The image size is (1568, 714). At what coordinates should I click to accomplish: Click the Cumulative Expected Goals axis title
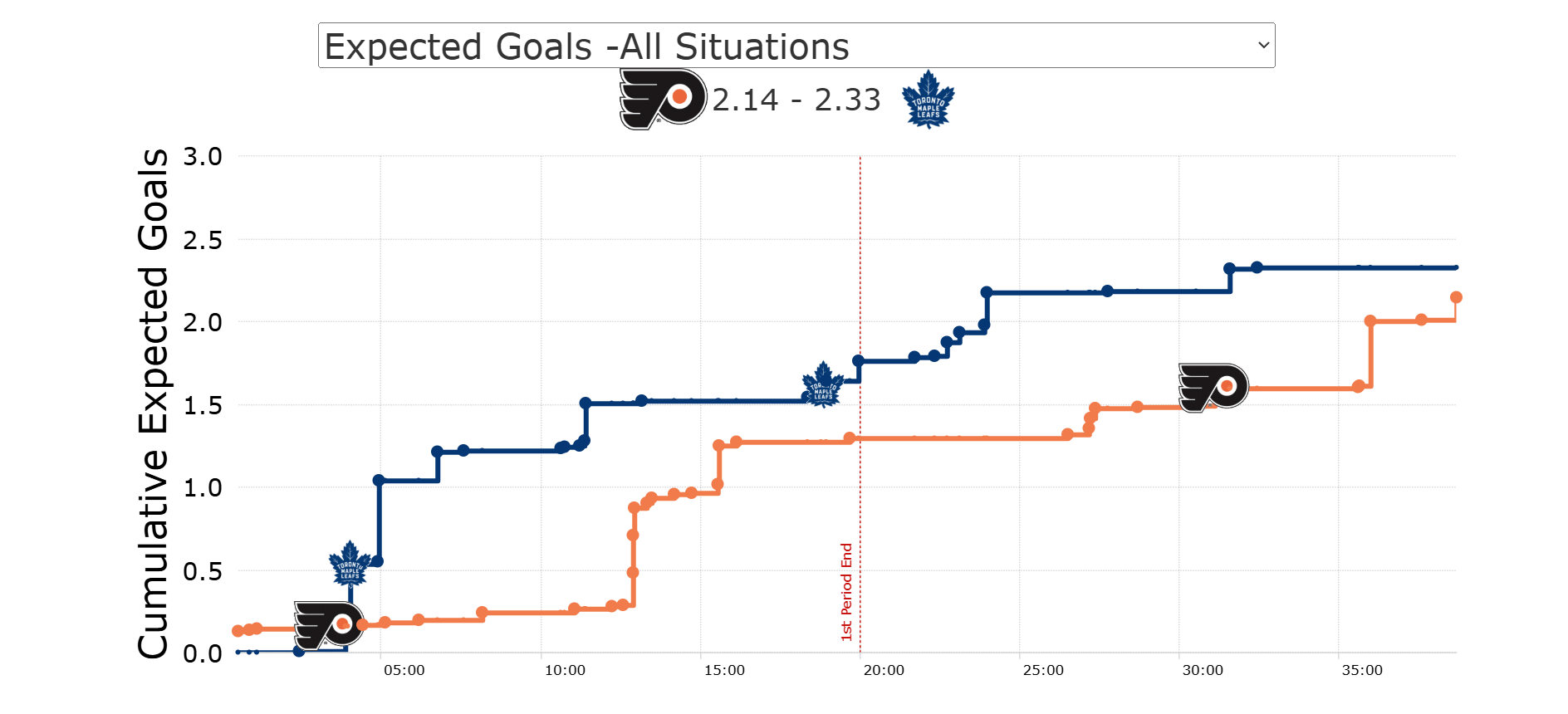(153, 403)
